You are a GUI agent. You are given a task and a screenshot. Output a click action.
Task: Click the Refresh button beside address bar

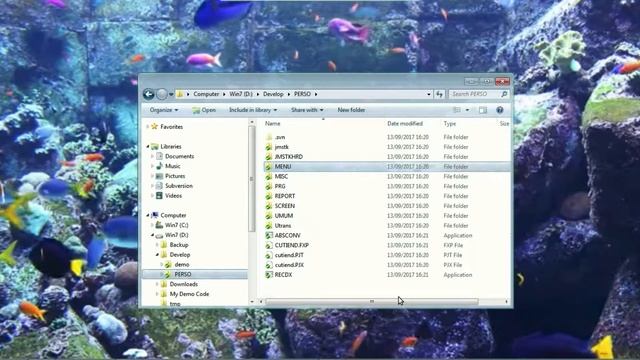click(439, 94)
